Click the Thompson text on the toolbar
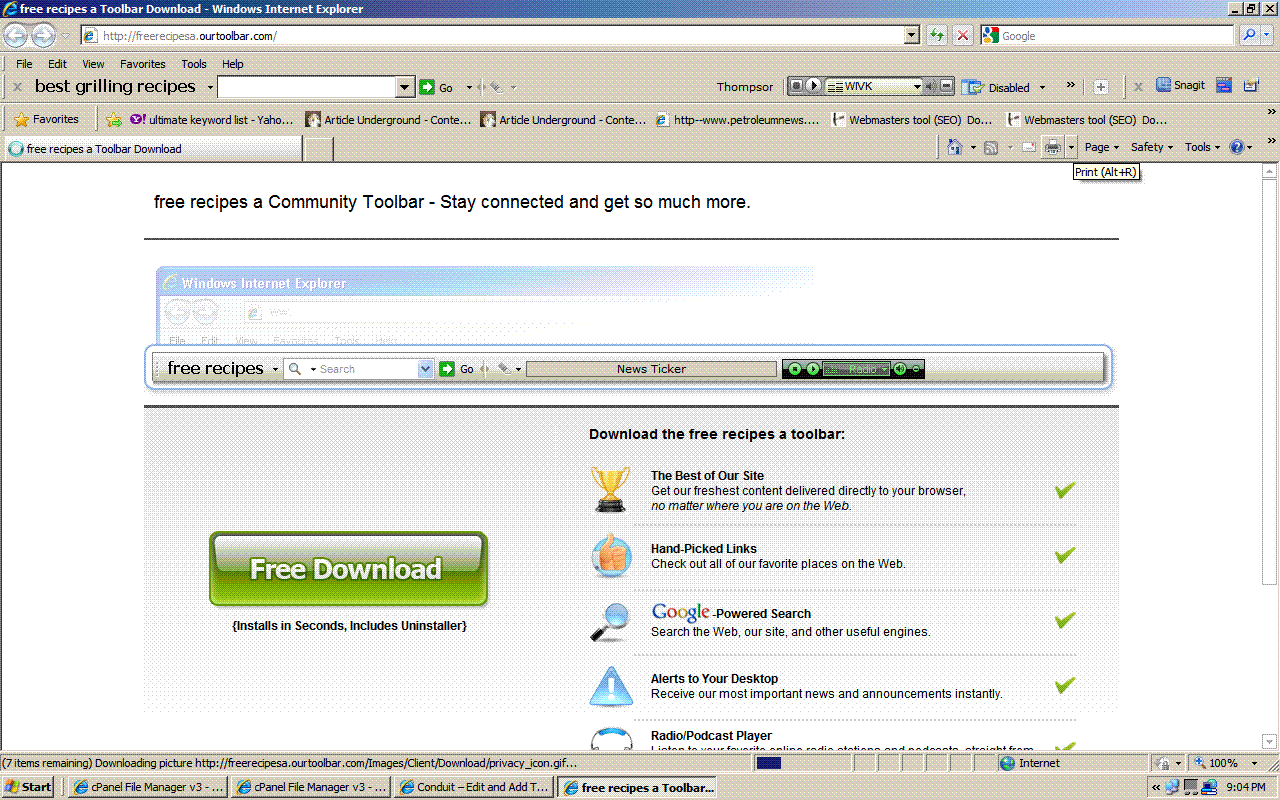This screenshot has width=1280, height=800. 745,87
